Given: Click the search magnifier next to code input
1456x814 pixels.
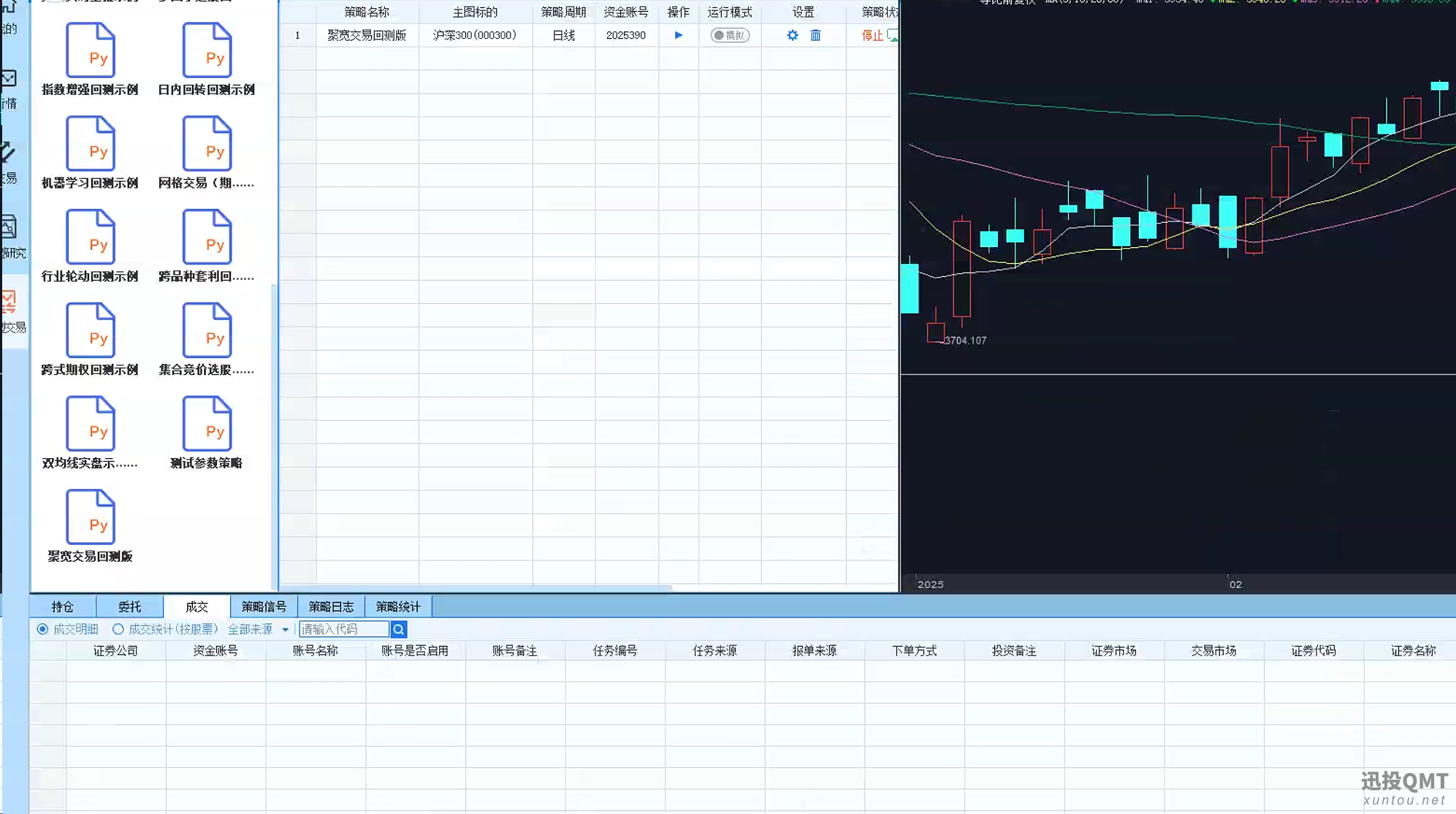Looking at the screenshot, I should click(x=399, y=629).
